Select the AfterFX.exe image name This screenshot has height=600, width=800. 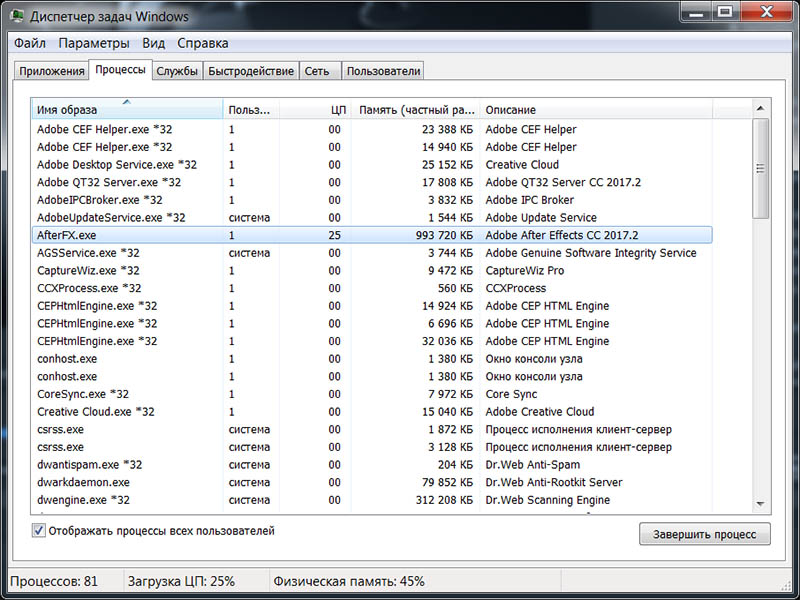66,235
